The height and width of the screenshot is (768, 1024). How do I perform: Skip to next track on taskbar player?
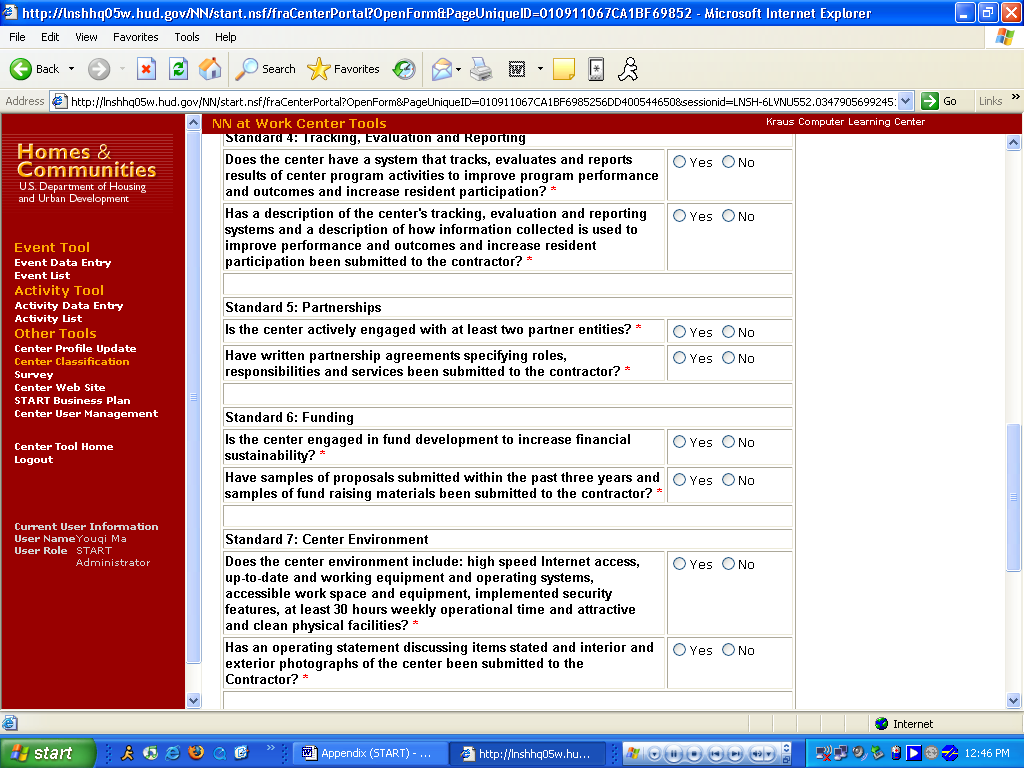coord(735,754)
